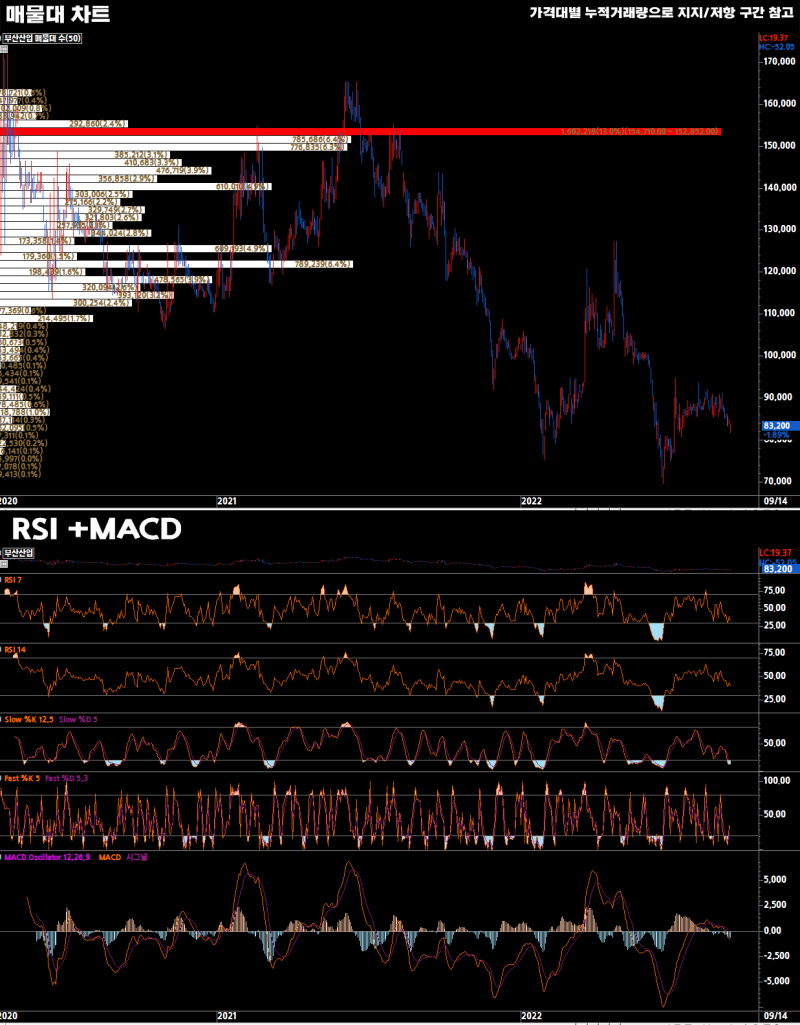This screenshot has width=800, height=1025.
Task: Click the 100.00 axis label in Fast stochastic
Action: tap(776, 781)
